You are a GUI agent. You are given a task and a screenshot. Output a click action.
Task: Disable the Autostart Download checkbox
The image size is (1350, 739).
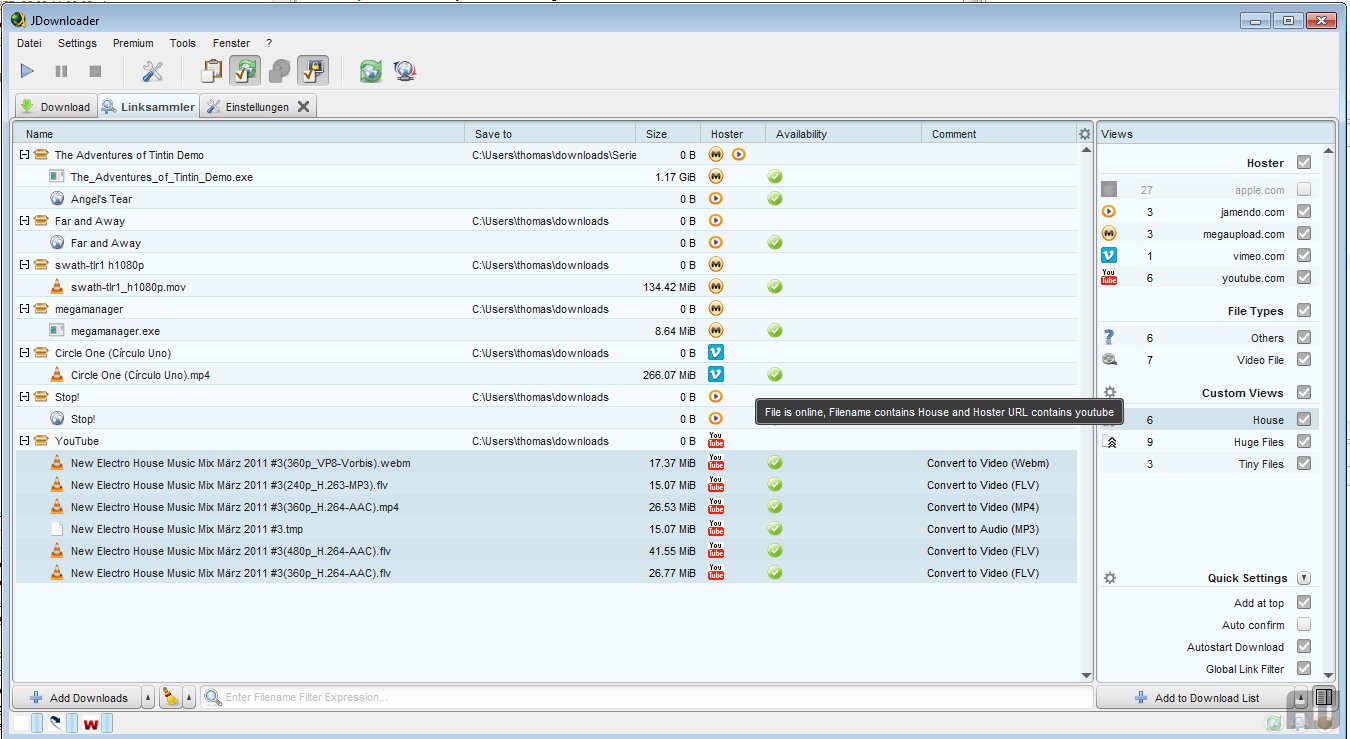click(1304, 646)
